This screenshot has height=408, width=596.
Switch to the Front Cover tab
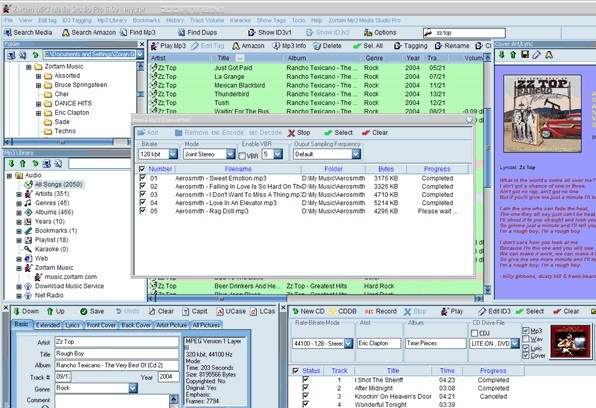(x=101, y=325)
